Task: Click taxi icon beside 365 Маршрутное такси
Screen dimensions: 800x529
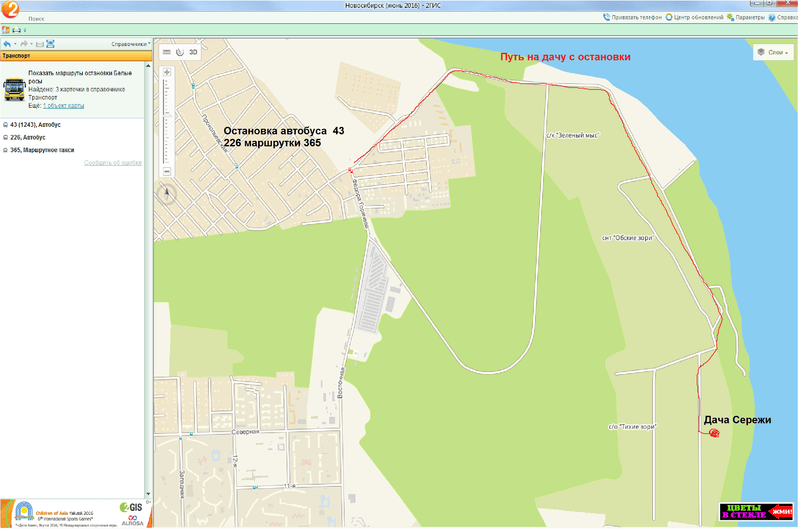Action: (5, 150)
